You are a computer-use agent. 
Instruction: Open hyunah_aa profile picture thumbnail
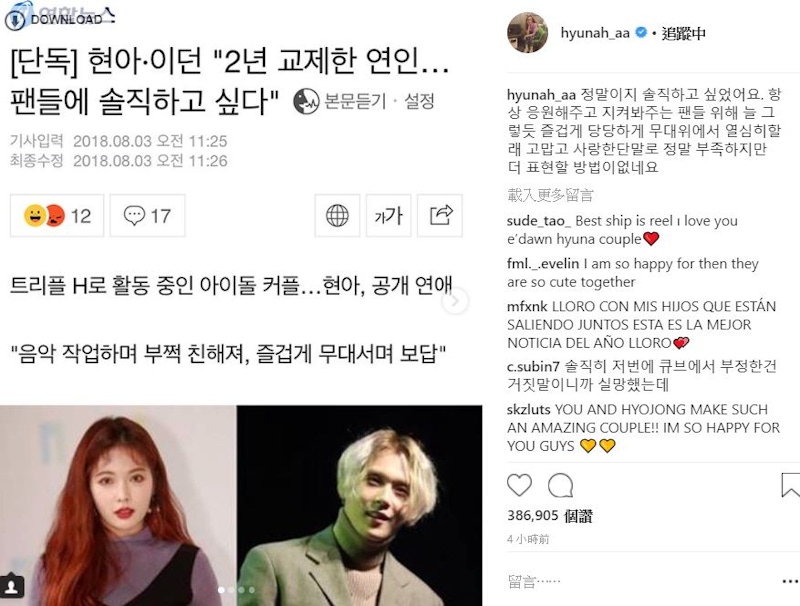coord(528,33)
